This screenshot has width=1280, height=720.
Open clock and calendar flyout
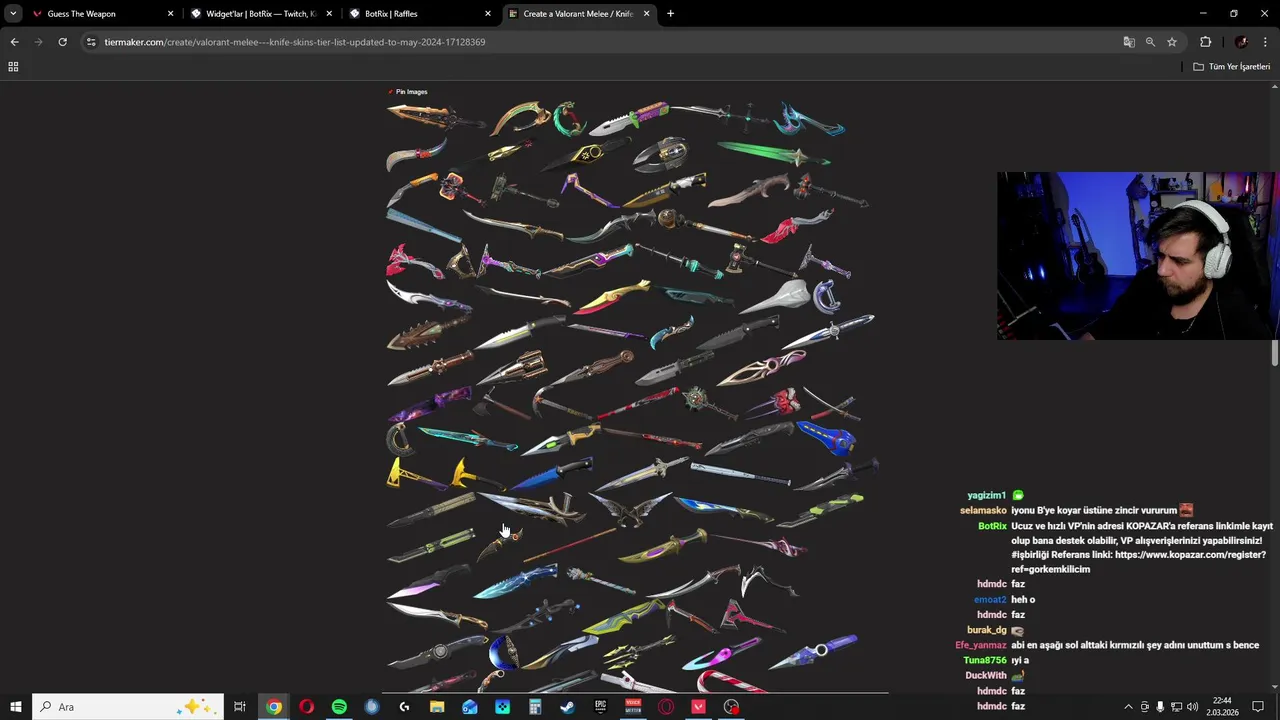point(1222,707)
